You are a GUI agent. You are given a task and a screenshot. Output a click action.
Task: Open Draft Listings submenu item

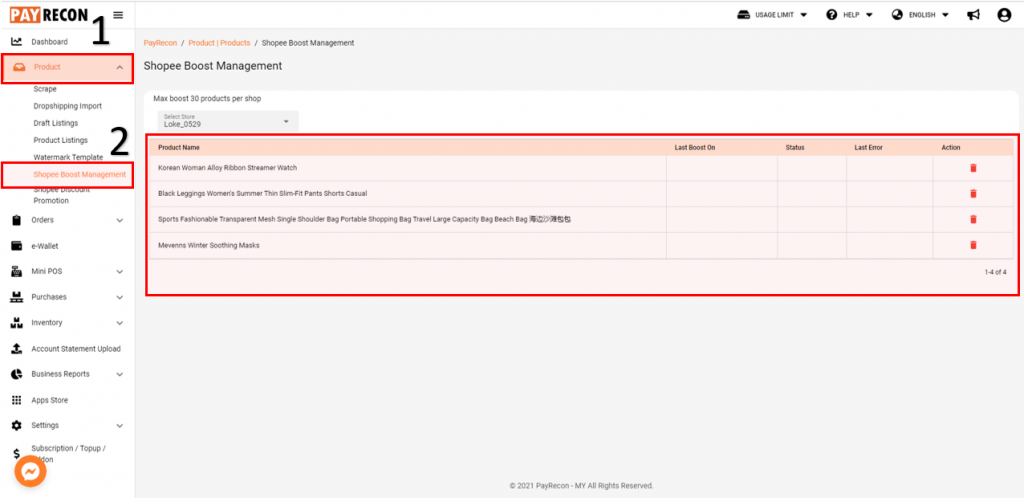point(56,123)
